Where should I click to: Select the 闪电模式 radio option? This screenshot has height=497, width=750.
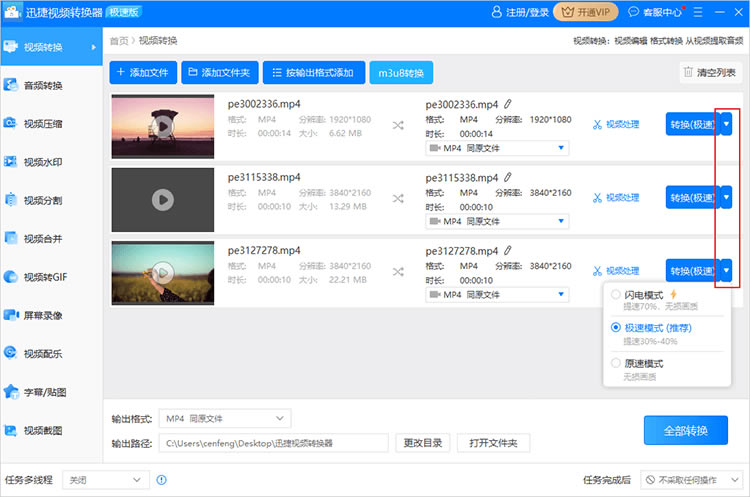point(616,295)
